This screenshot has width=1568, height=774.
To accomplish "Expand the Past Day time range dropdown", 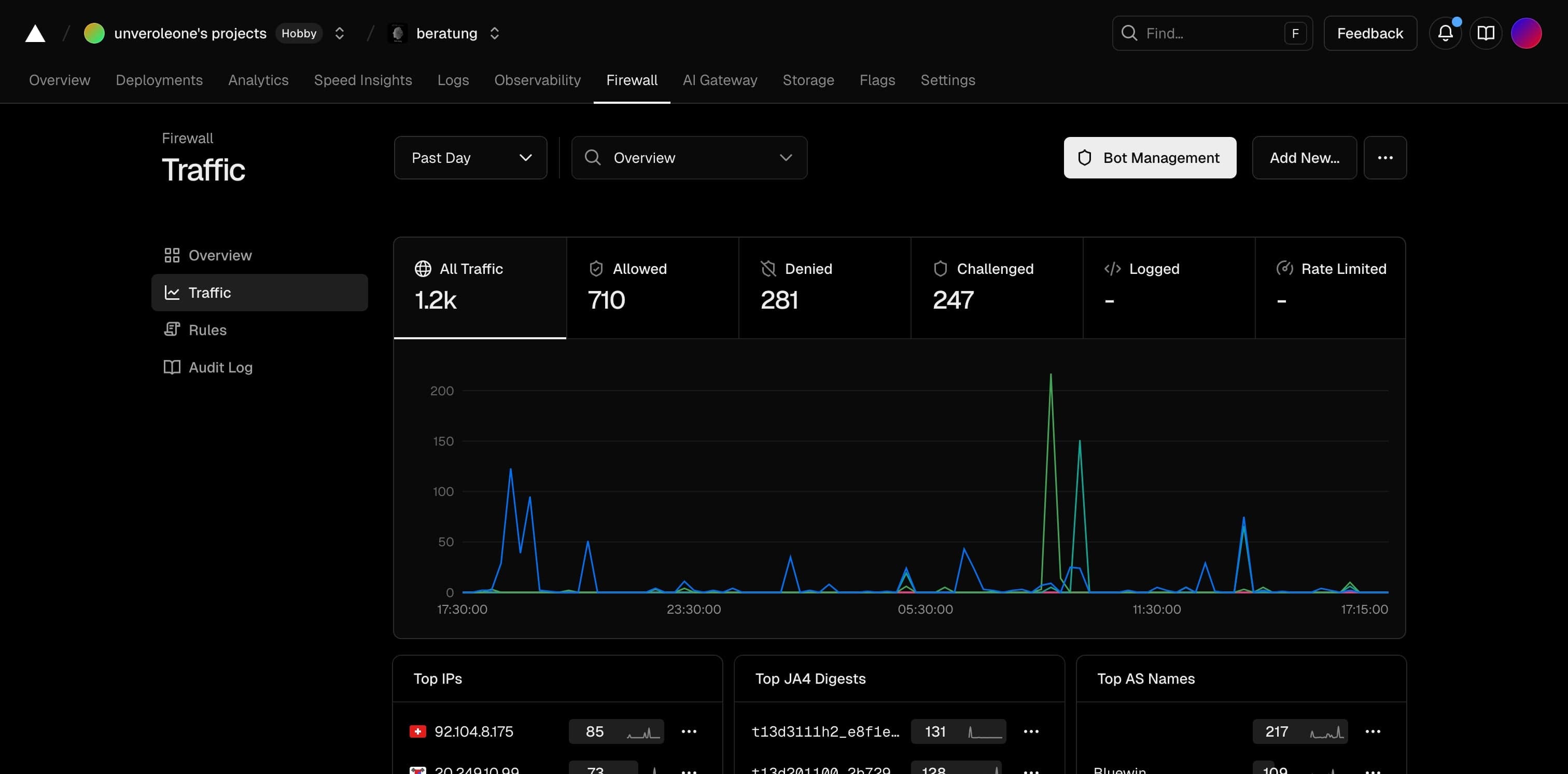I will [x=470, y=158].
